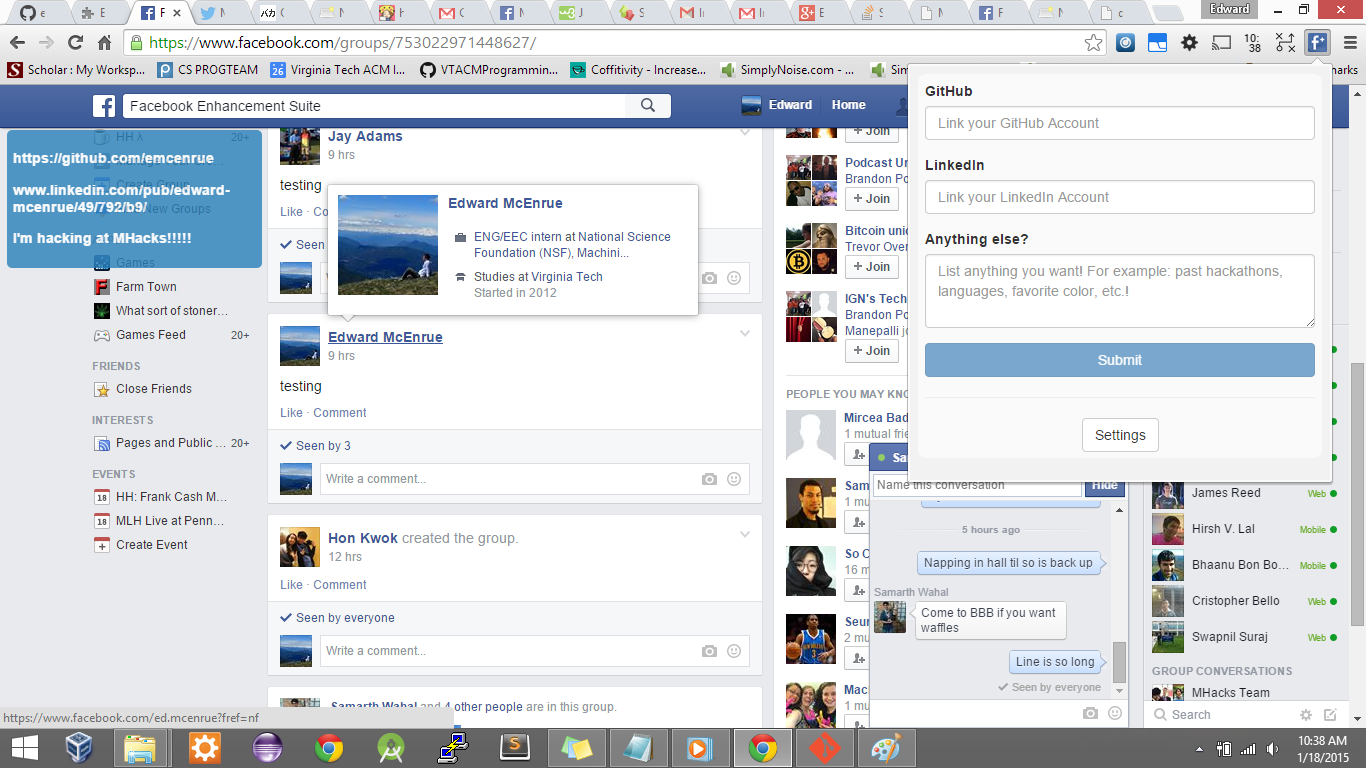
Task: Open Games Feed in left sidebar
Action: [151, 335]
